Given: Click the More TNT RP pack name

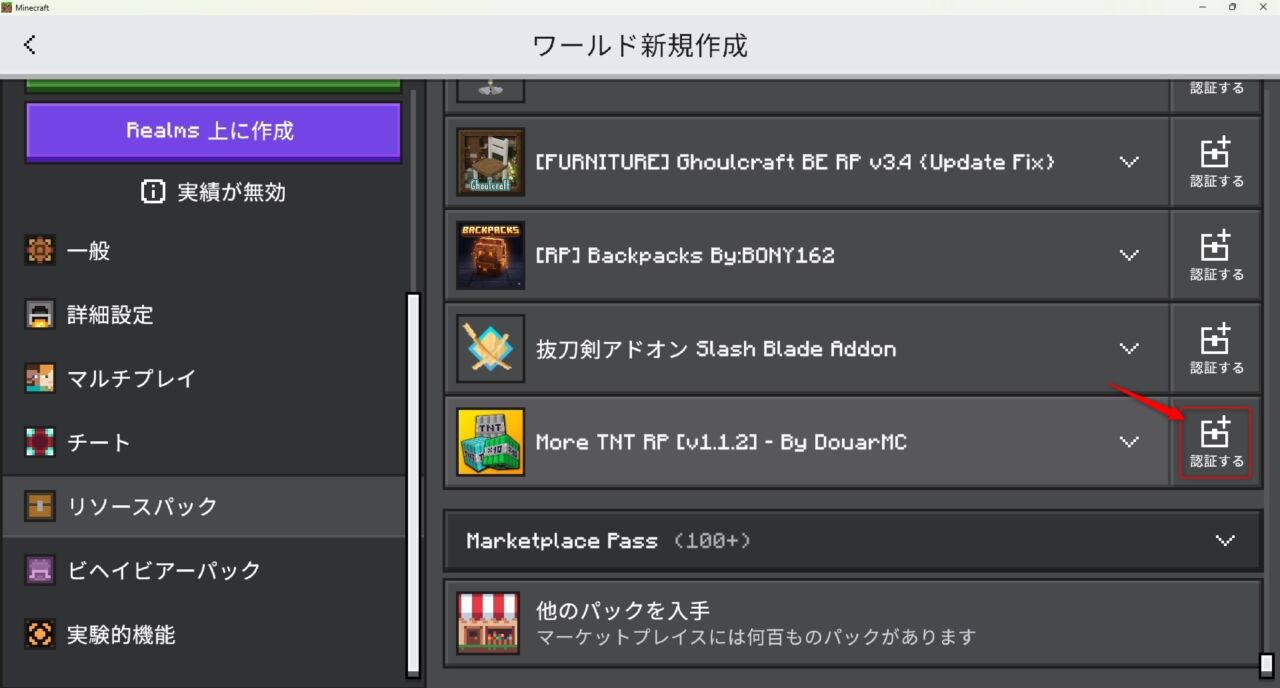Looking at the screenshot, I should (721, 442).
